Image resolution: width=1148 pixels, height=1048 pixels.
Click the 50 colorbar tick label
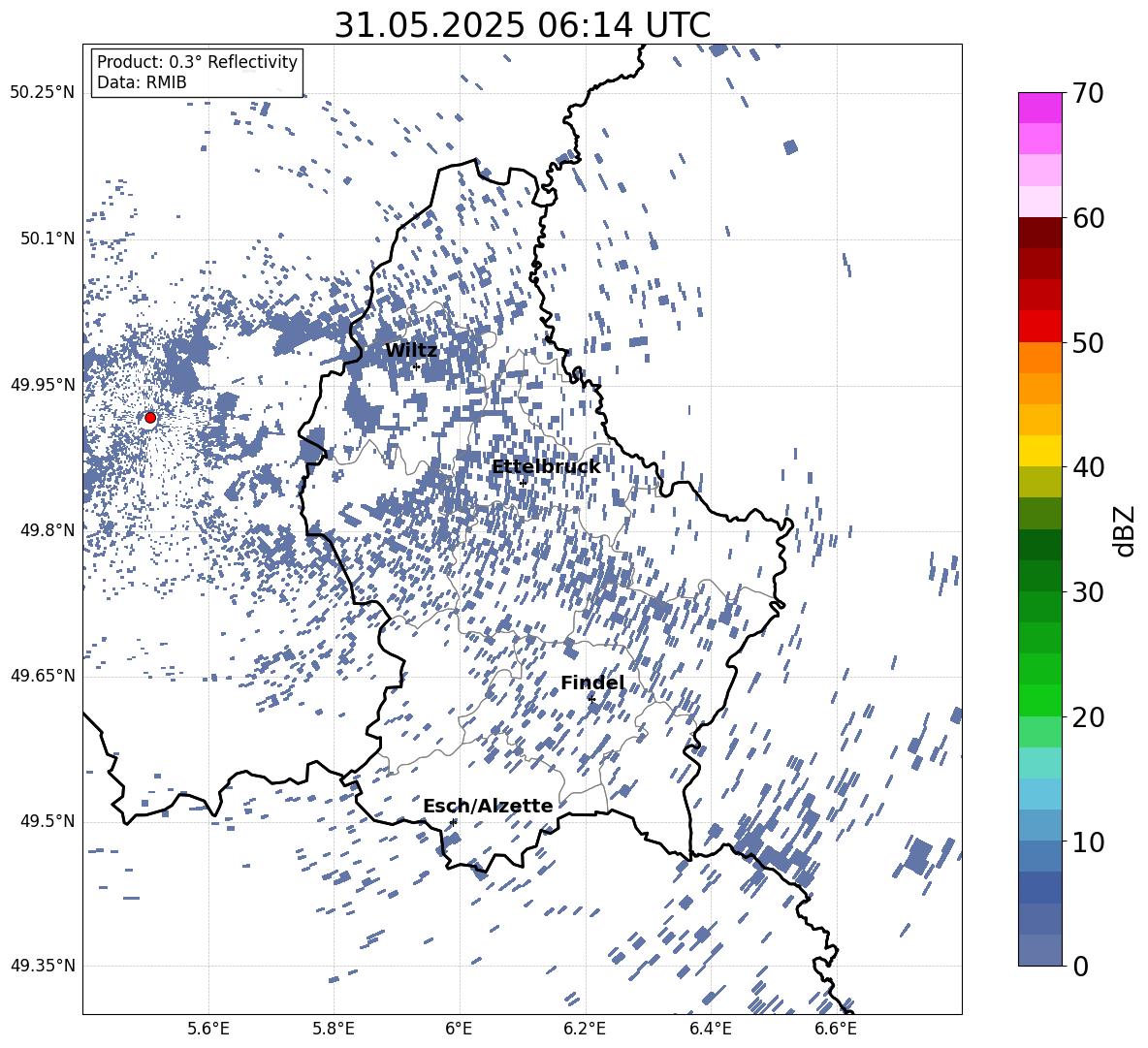[1088, 343]
